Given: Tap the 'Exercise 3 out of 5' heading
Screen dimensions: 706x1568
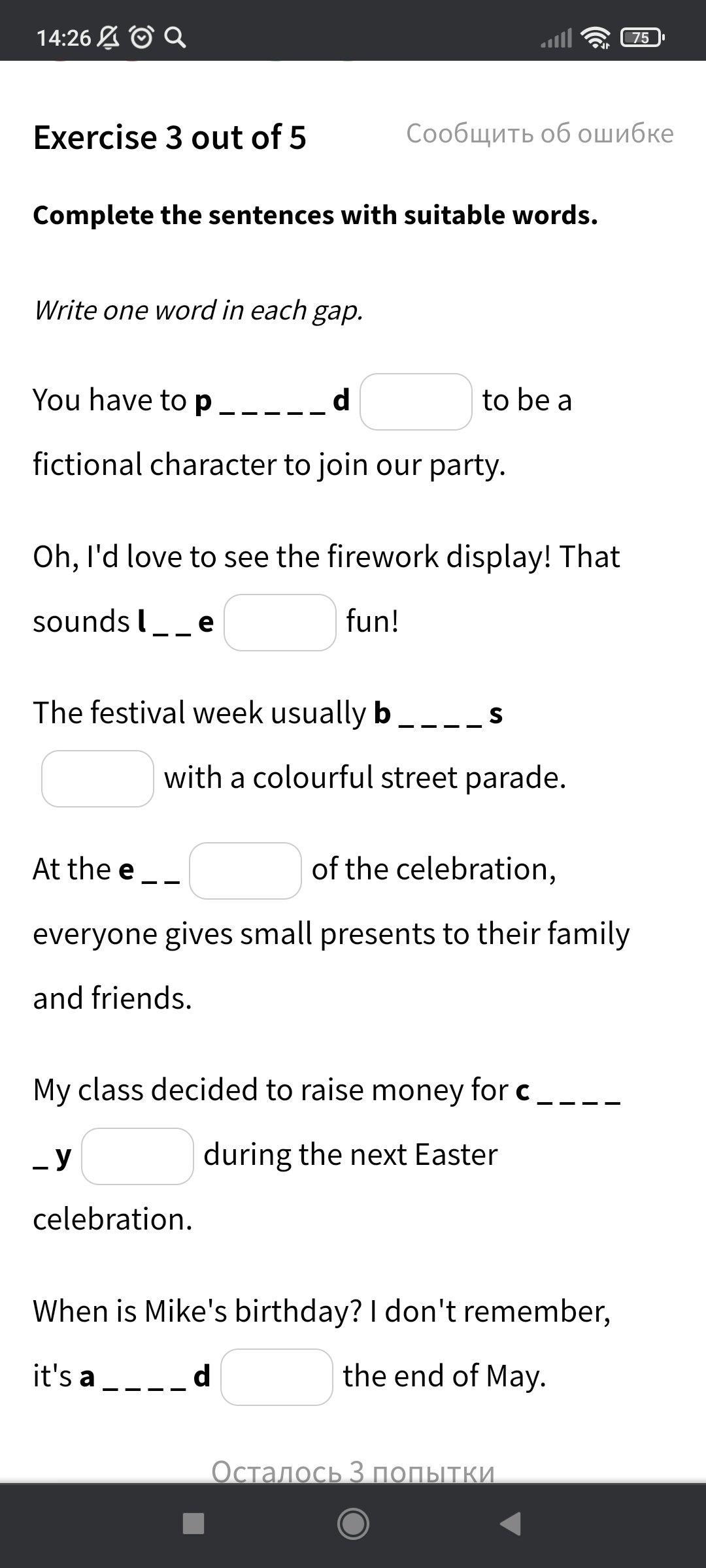Looking at the screenshot, I should tap(170, 137).
